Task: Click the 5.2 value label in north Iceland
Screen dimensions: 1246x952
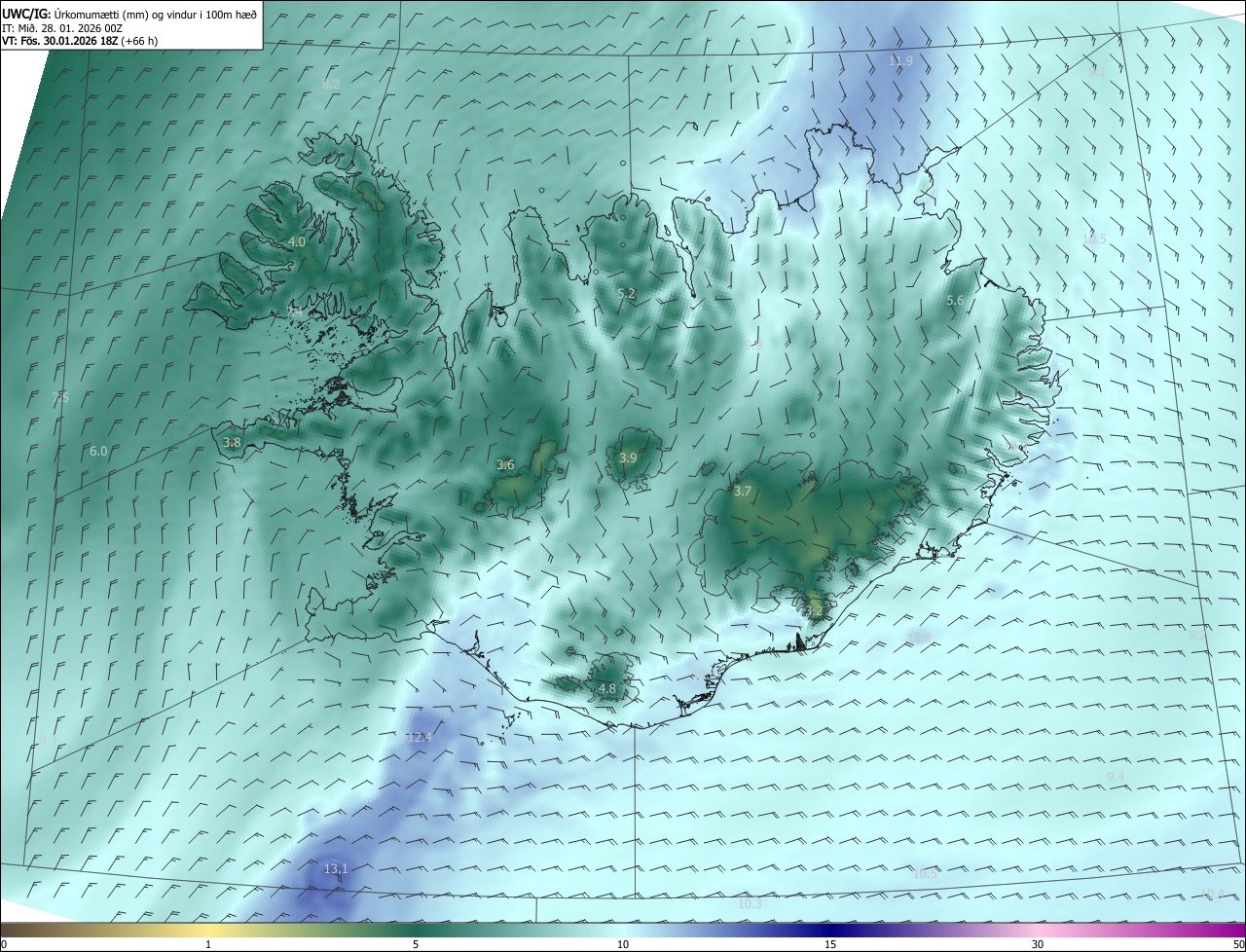Action: point(626,294)
